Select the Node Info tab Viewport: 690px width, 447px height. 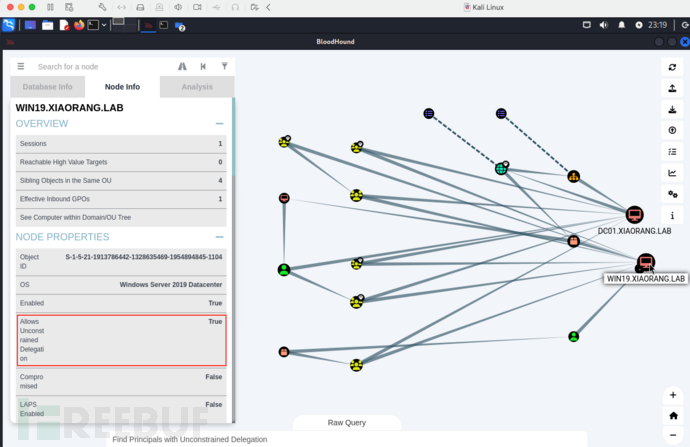tap(122, 87)
